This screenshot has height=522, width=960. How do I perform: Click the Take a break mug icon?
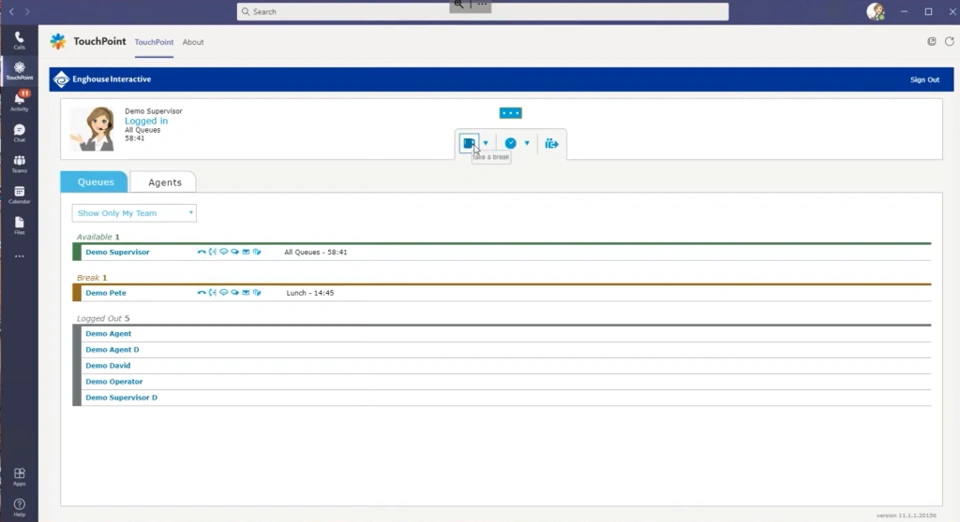click(469, 143)
